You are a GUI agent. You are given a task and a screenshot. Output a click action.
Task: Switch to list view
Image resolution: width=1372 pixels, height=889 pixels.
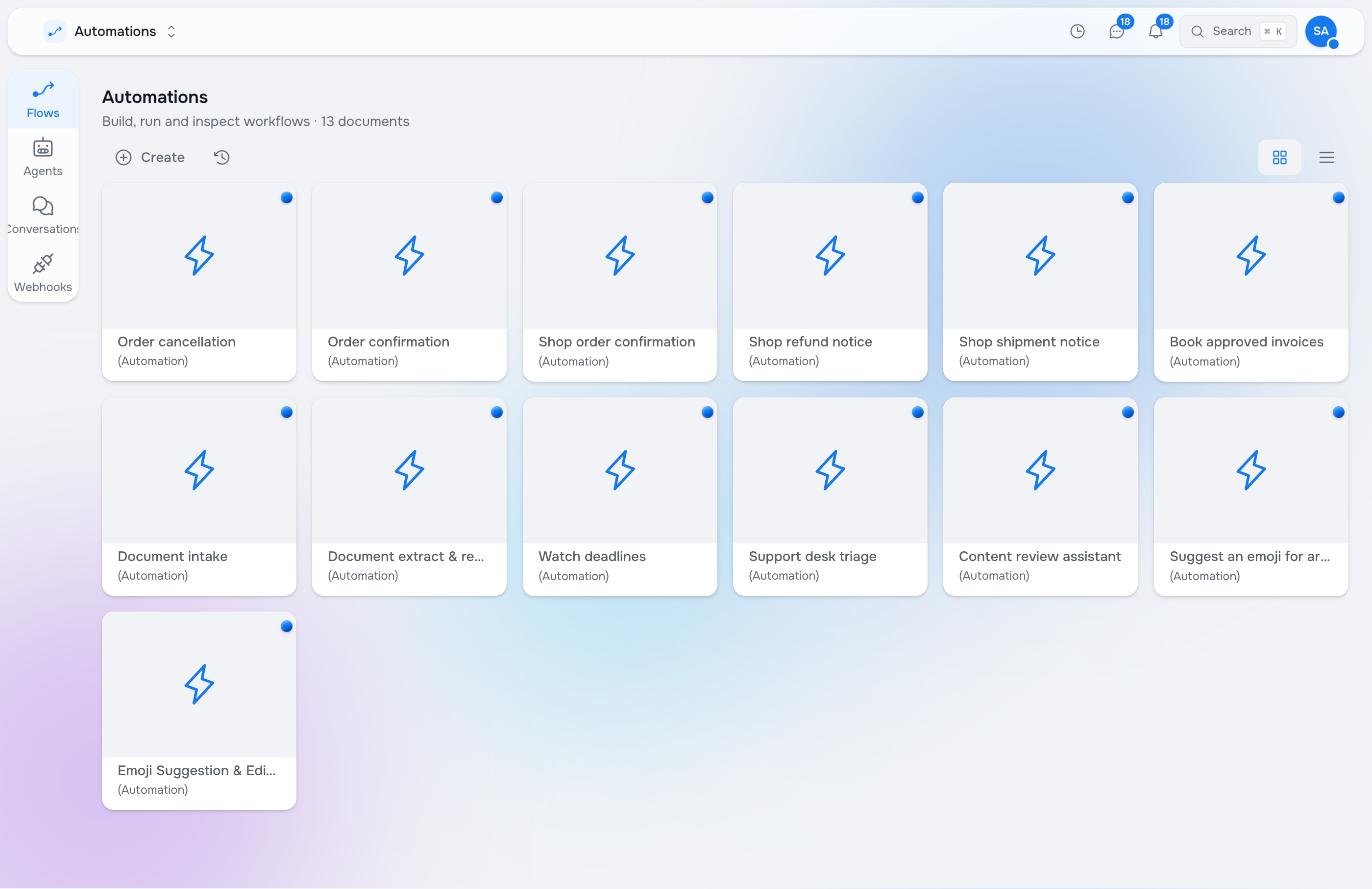tap(1327, 157)
